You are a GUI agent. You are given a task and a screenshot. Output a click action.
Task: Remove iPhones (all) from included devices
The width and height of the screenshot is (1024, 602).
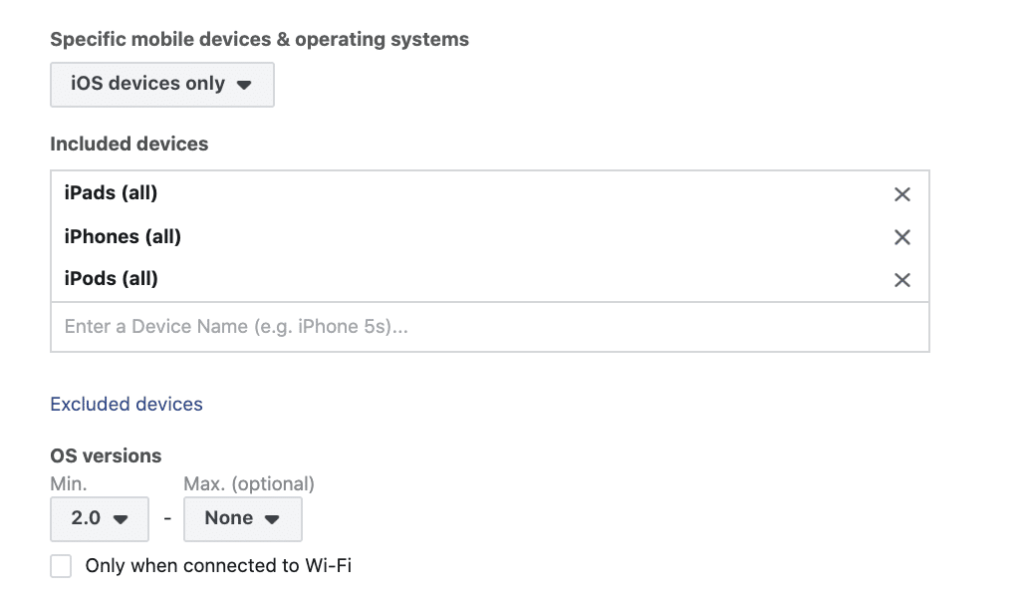pyautogui.click(x=903, y=237)
